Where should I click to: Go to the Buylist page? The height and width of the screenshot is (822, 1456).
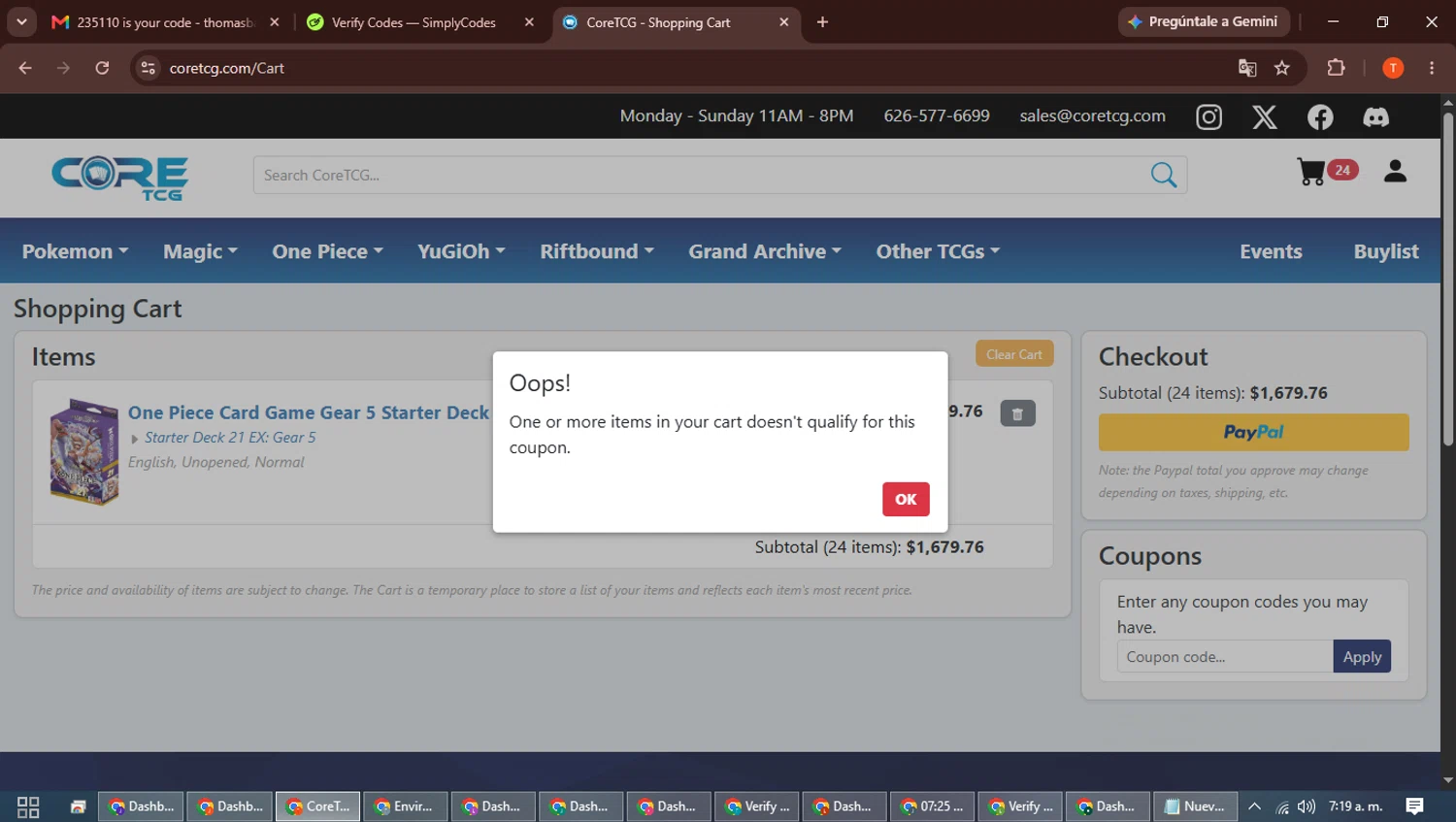click(1386, 251)
